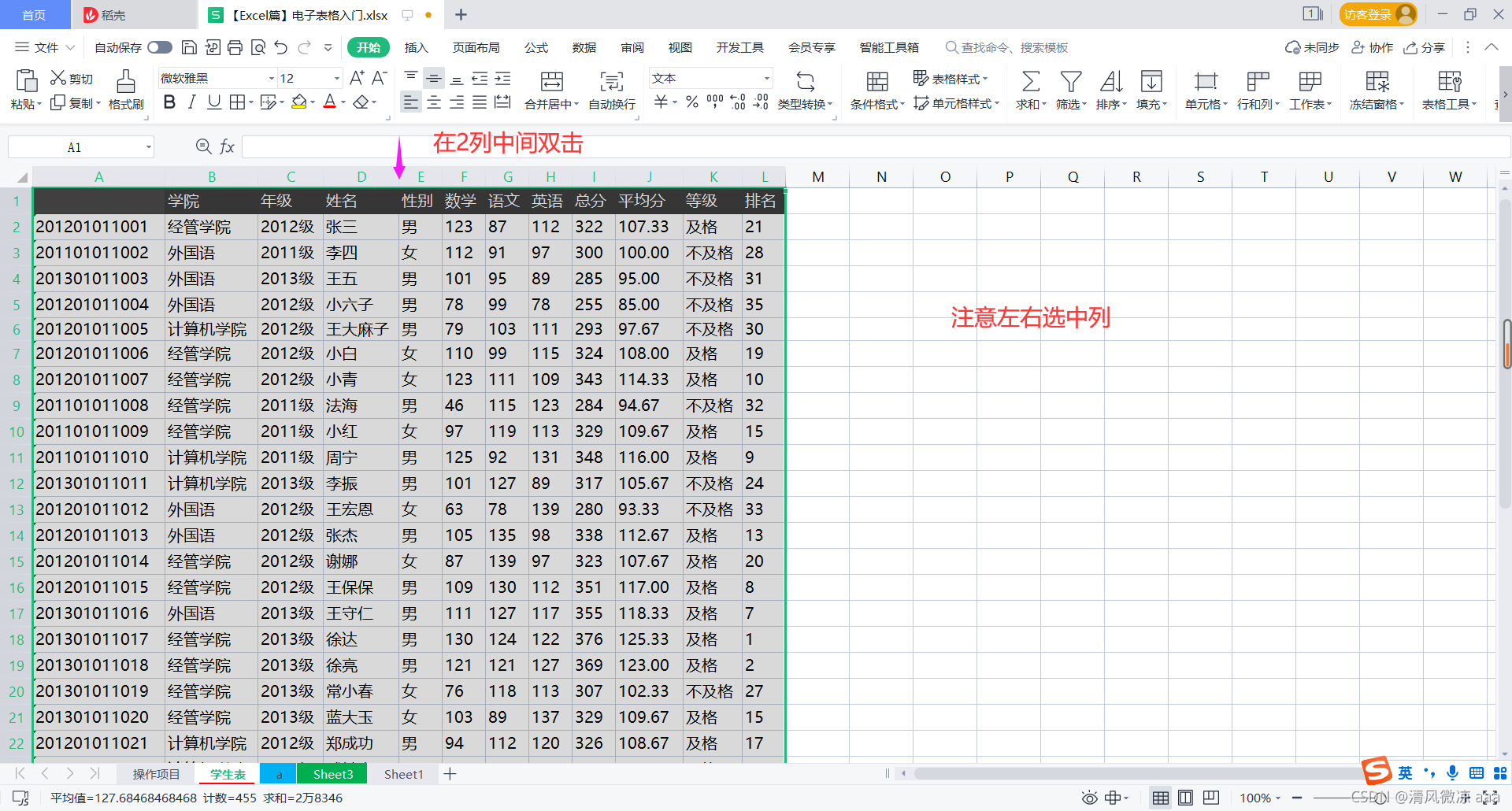Screen dimensions: 1512x811
Task: Toggle underline formatting
Action: tap(214, 102)
